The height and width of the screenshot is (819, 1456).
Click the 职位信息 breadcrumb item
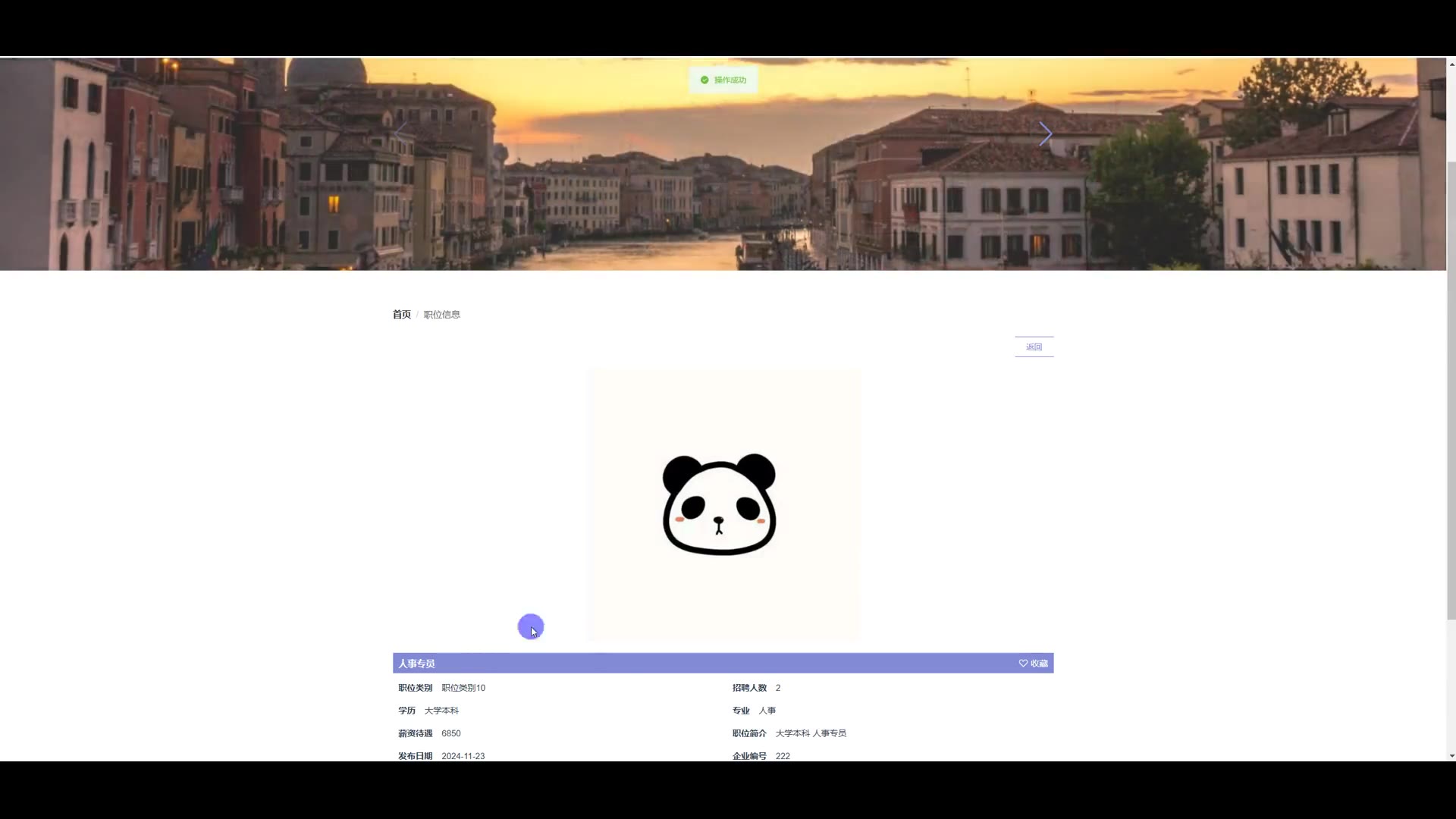click(x=441, y=315)
